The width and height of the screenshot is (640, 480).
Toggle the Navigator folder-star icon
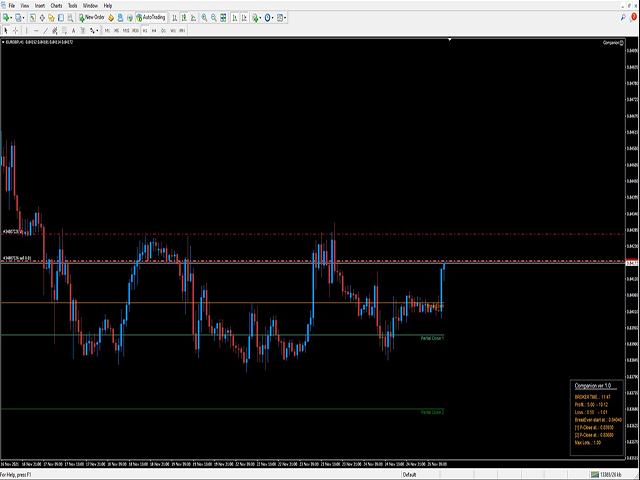click(x=51, y=18)
